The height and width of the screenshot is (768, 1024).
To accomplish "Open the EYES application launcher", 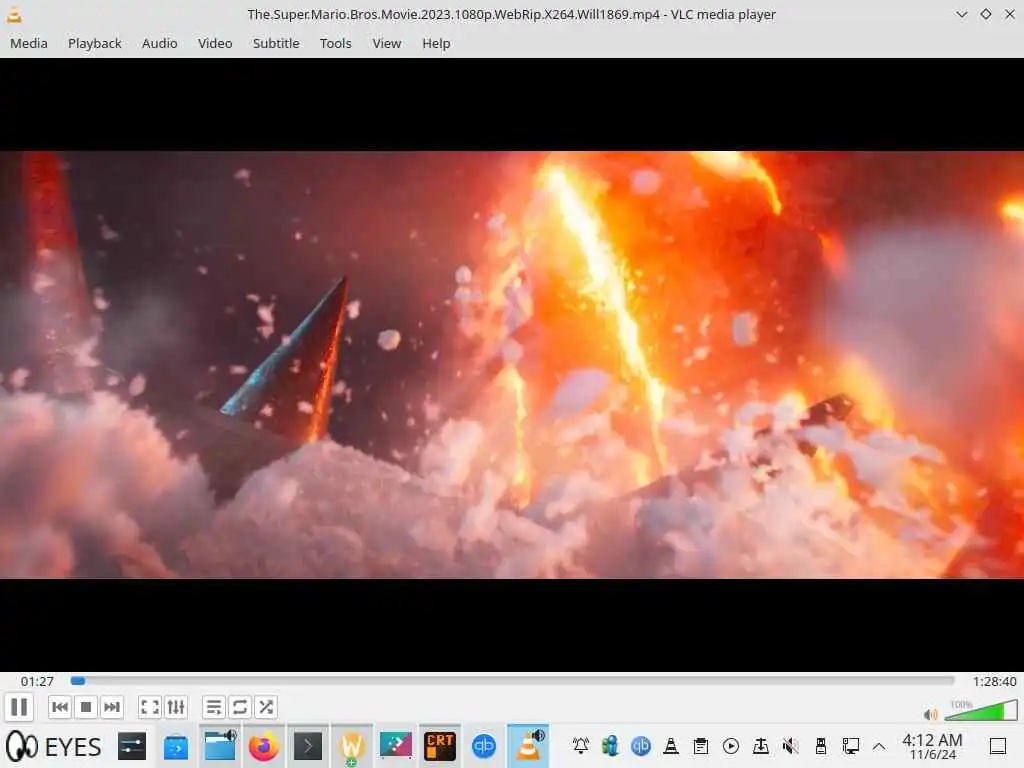I will (x=54, y=746).
